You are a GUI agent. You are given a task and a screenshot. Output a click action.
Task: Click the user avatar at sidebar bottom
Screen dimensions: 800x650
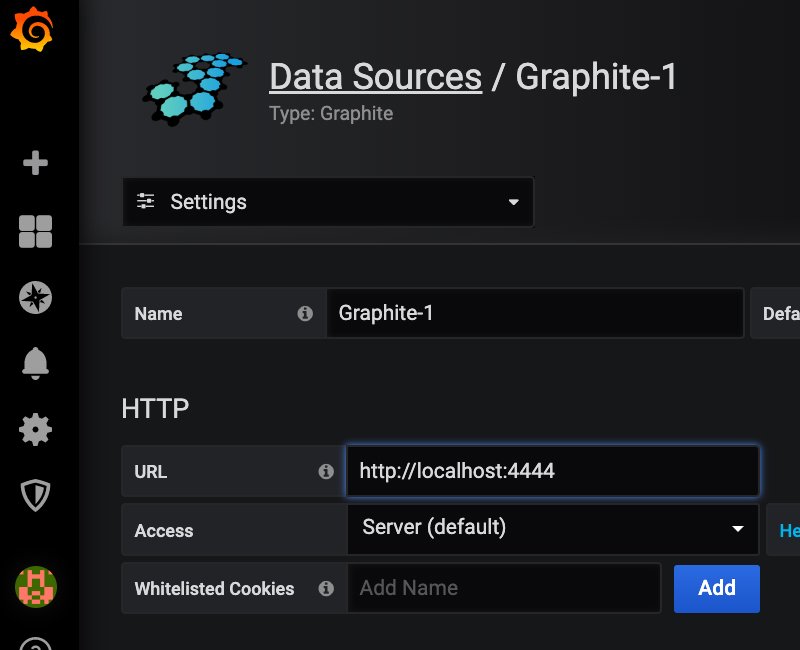[x=36, y=588]
